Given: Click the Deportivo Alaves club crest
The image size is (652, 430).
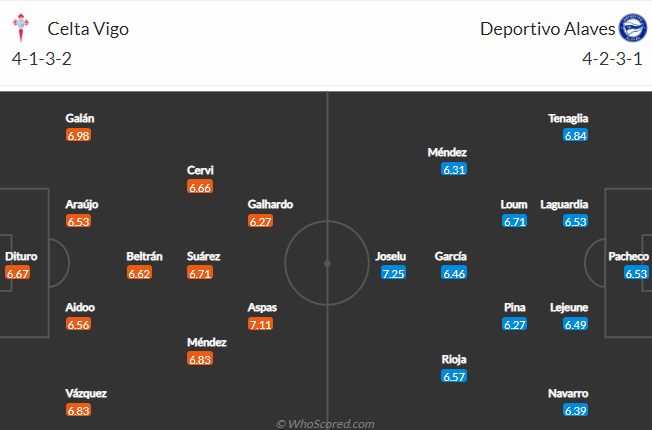Looking at the screenshot, I should (632, 28).
